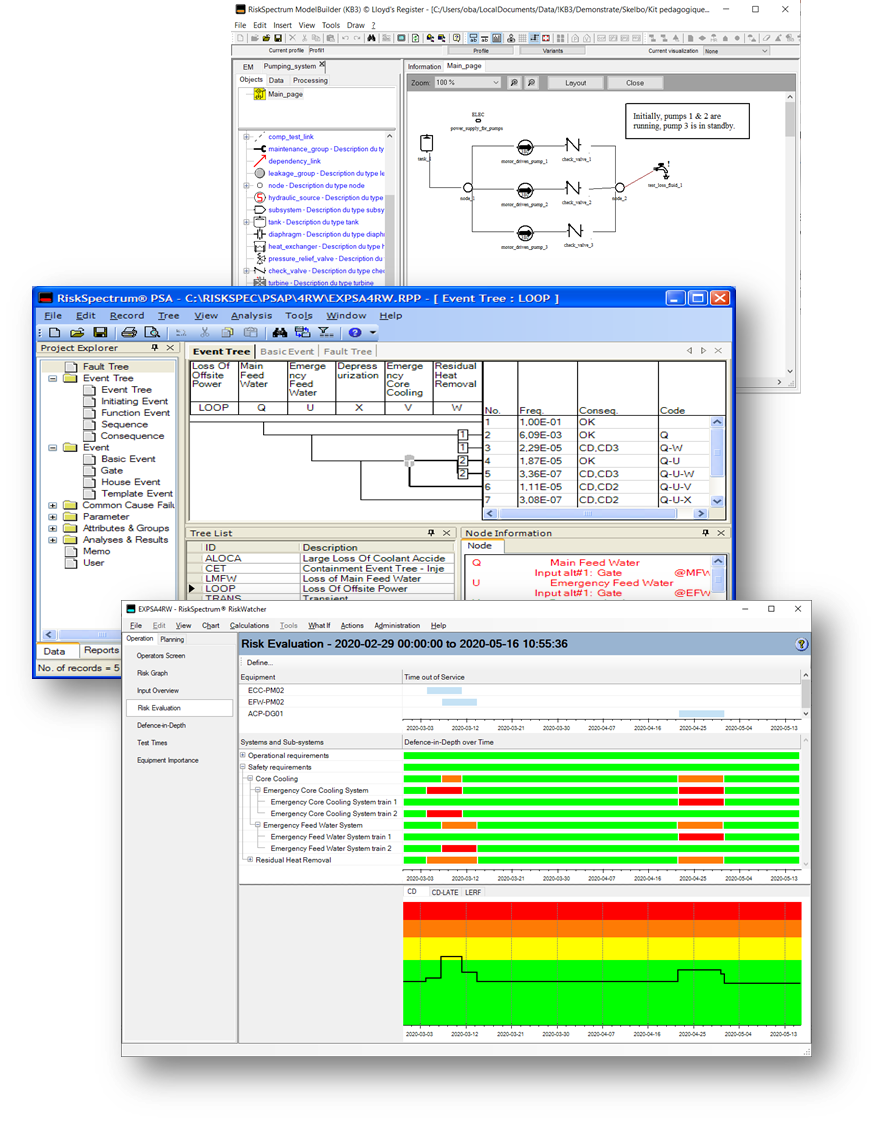Click blue Help question icon in PSA toolbar
This screenshot has height=1122, width=877.
pyautogui.click(x=355, y=333)
